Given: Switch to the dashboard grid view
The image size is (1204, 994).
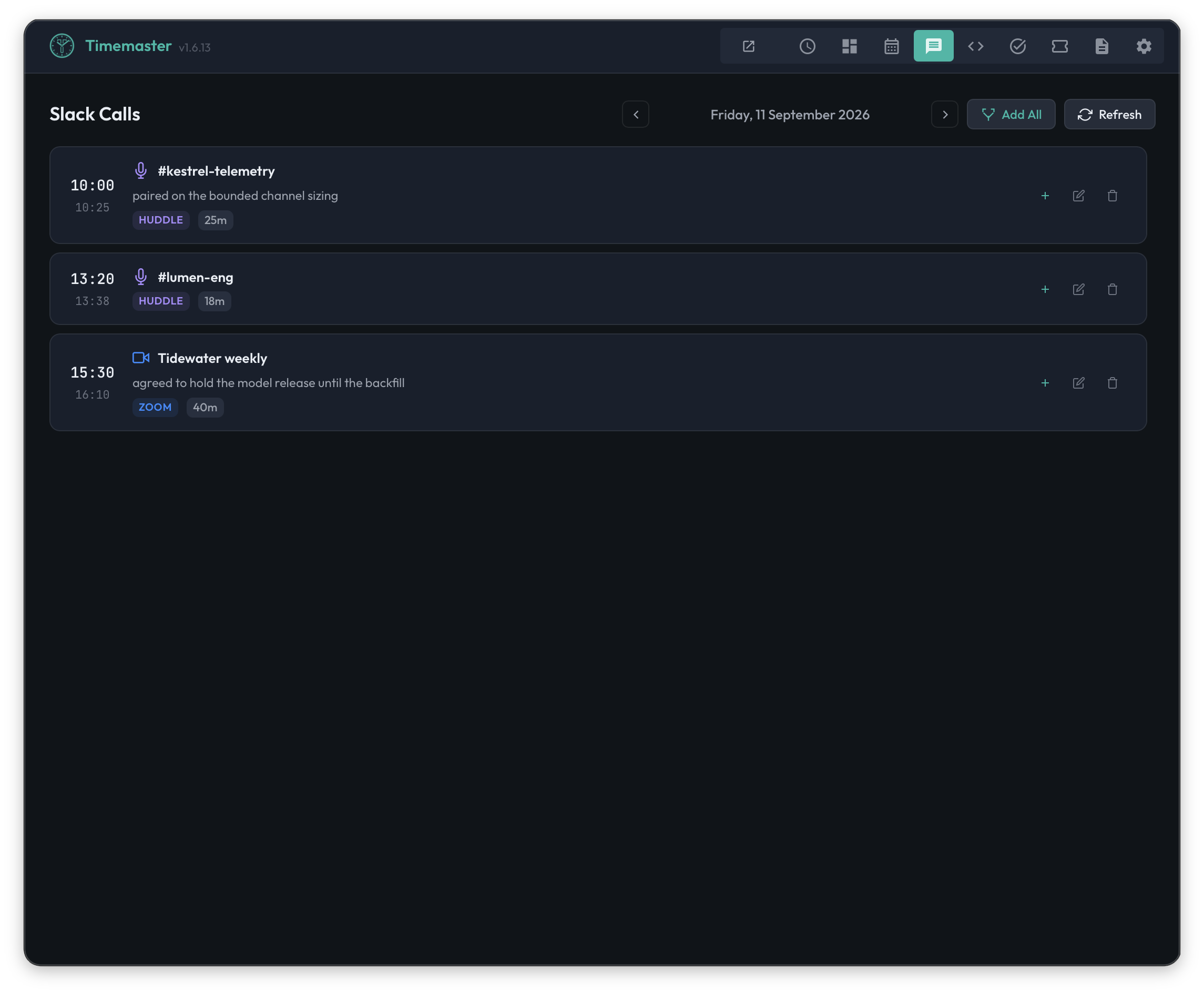Looking at the screenshot, I should [850, 46].
